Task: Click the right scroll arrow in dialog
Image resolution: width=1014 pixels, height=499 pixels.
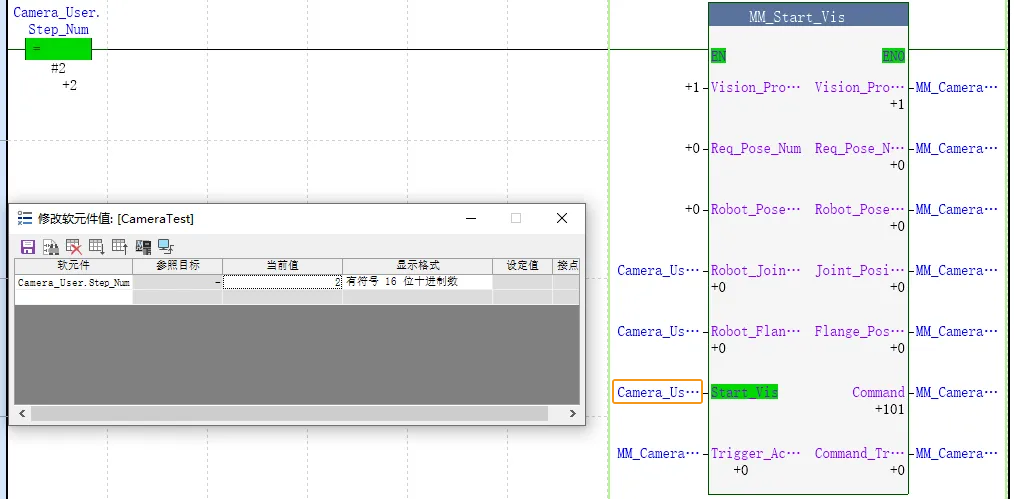Action: tap(572, 414)
